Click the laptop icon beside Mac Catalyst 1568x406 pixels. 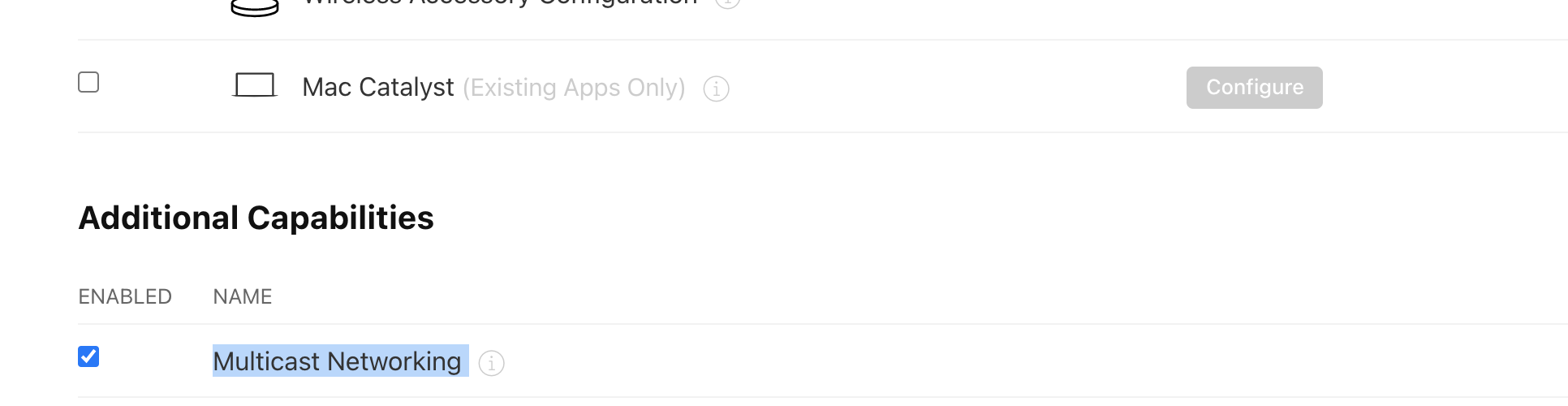(255, 85)
